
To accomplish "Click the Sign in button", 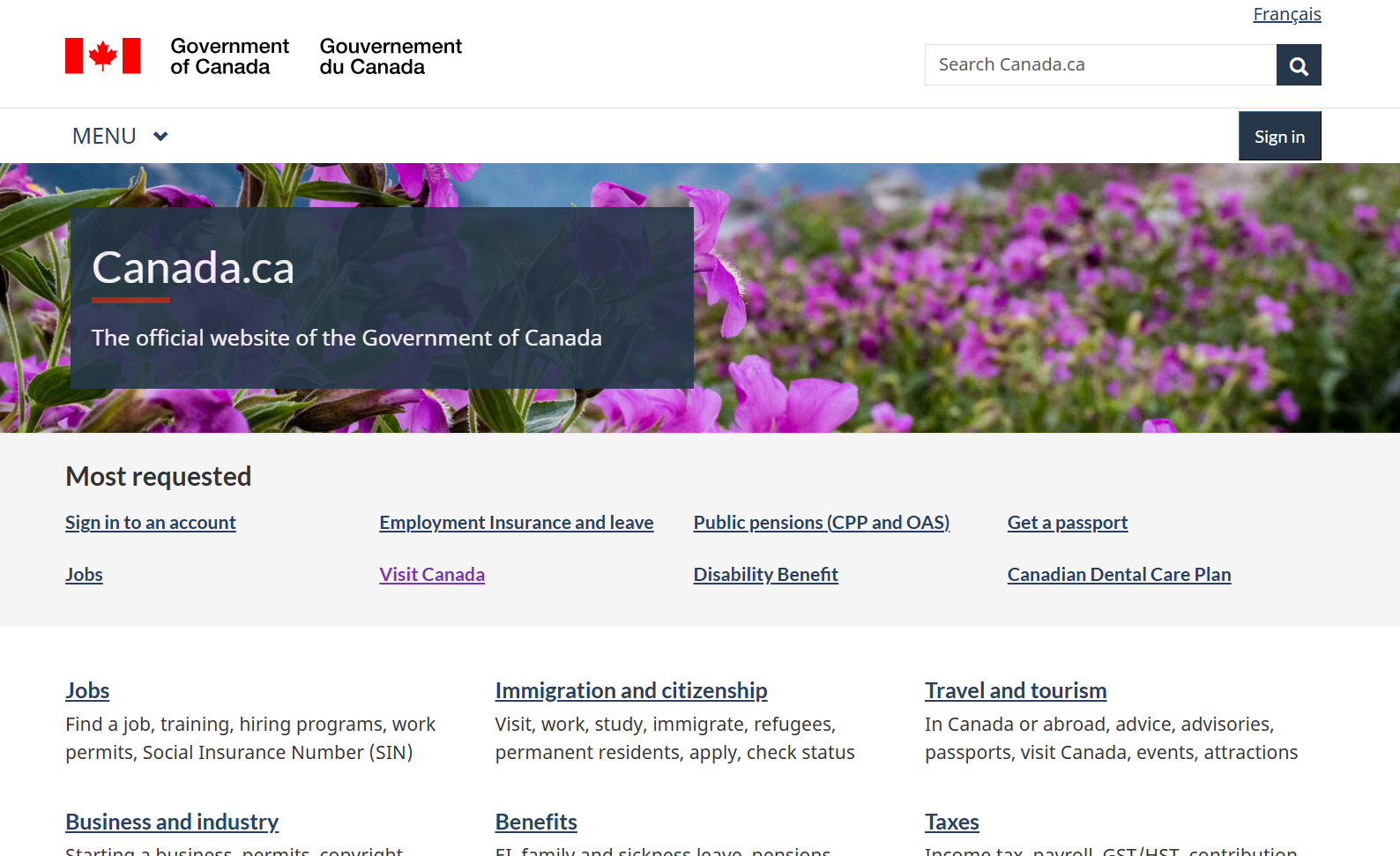I will (x=1280, y=136).
